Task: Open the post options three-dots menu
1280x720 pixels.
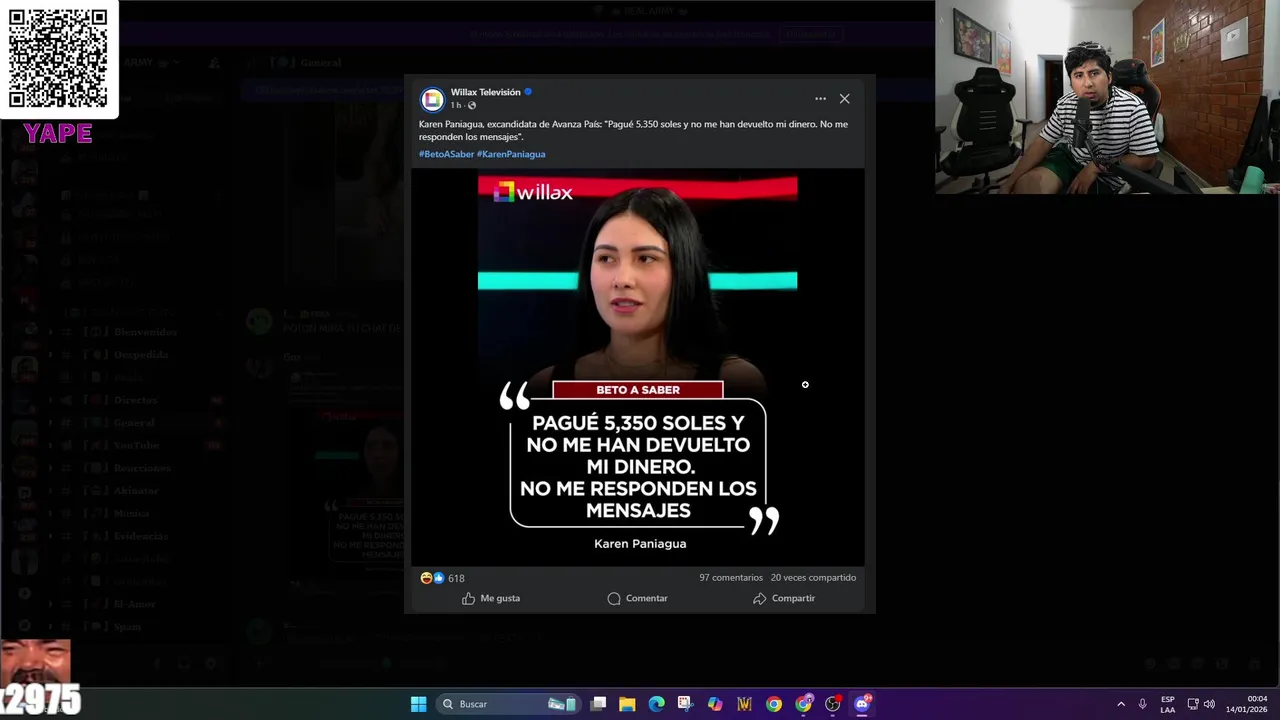Action: point(820,98)
